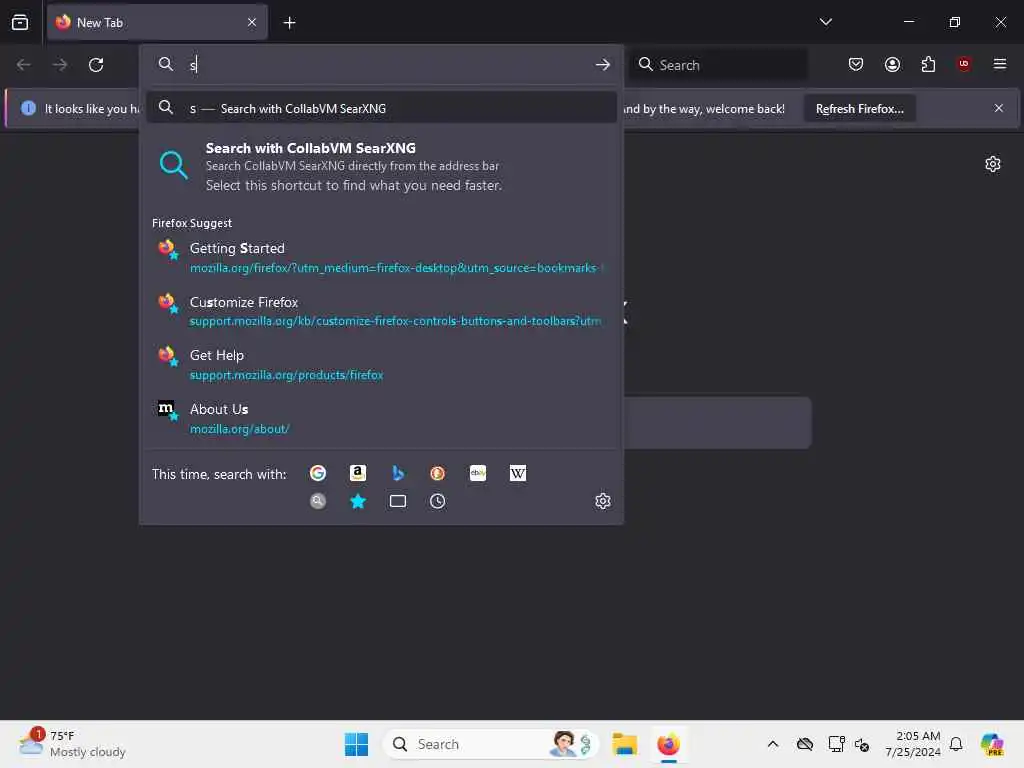This screenshot has height=768, width=1024.
Task: Search this time with eBay
Action: 478,473
